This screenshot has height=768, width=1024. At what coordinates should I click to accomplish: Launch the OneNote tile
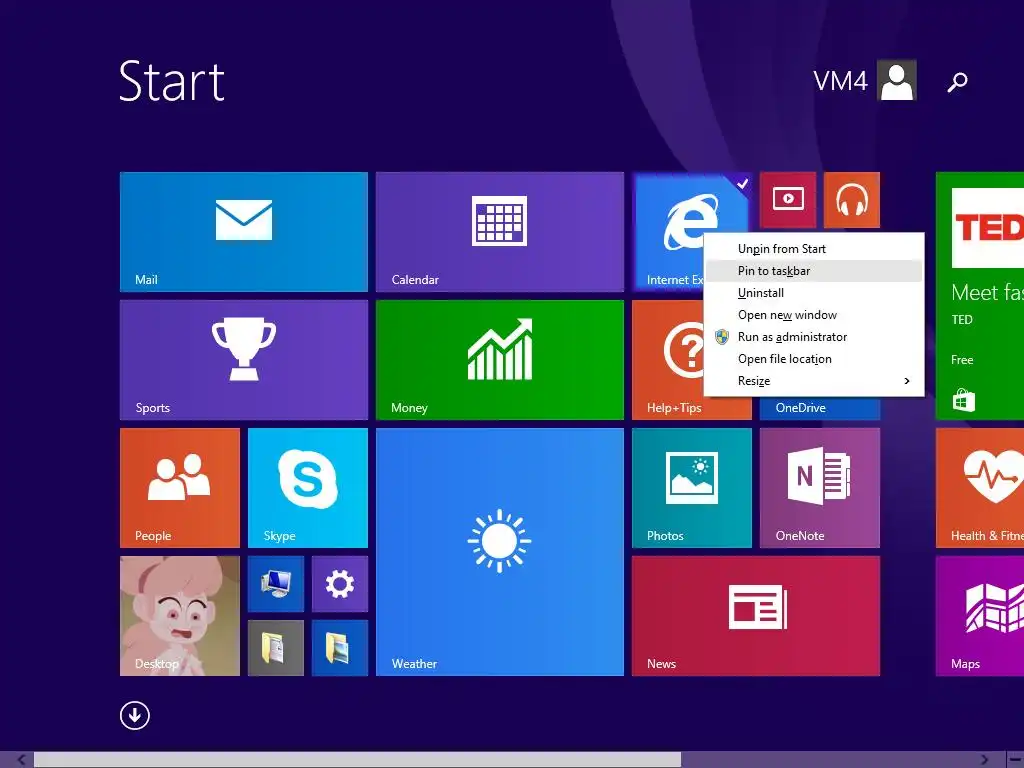[820, 488]
